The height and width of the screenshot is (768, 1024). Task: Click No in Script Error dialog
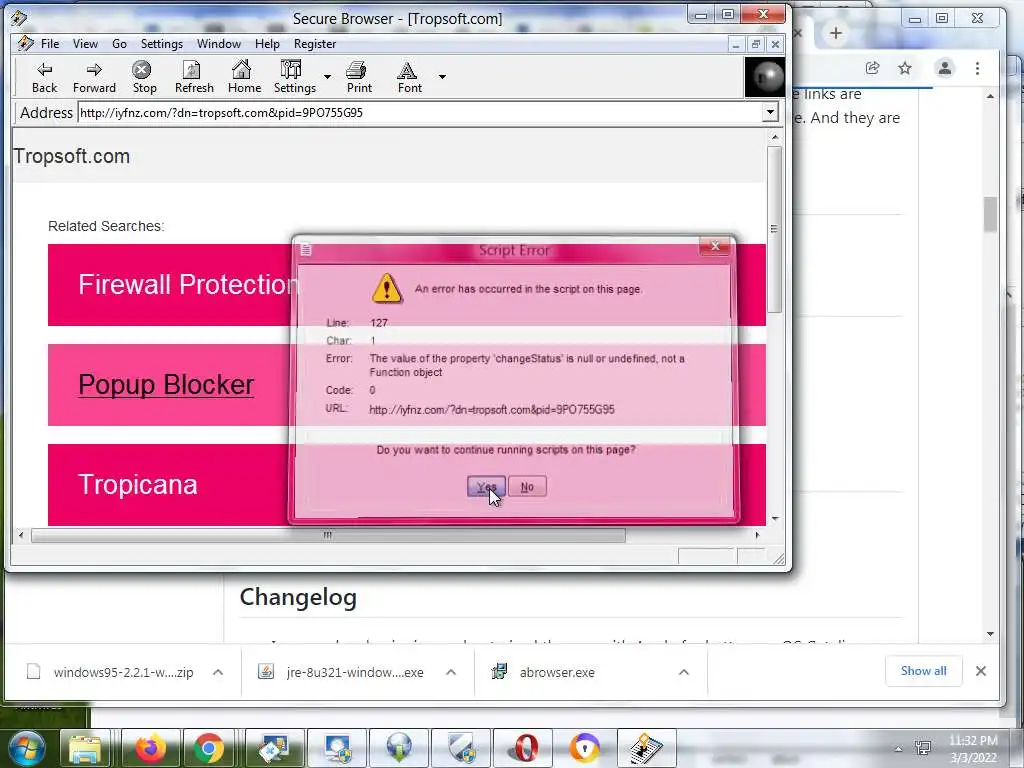pyautogui.click(x=527, y=487)
